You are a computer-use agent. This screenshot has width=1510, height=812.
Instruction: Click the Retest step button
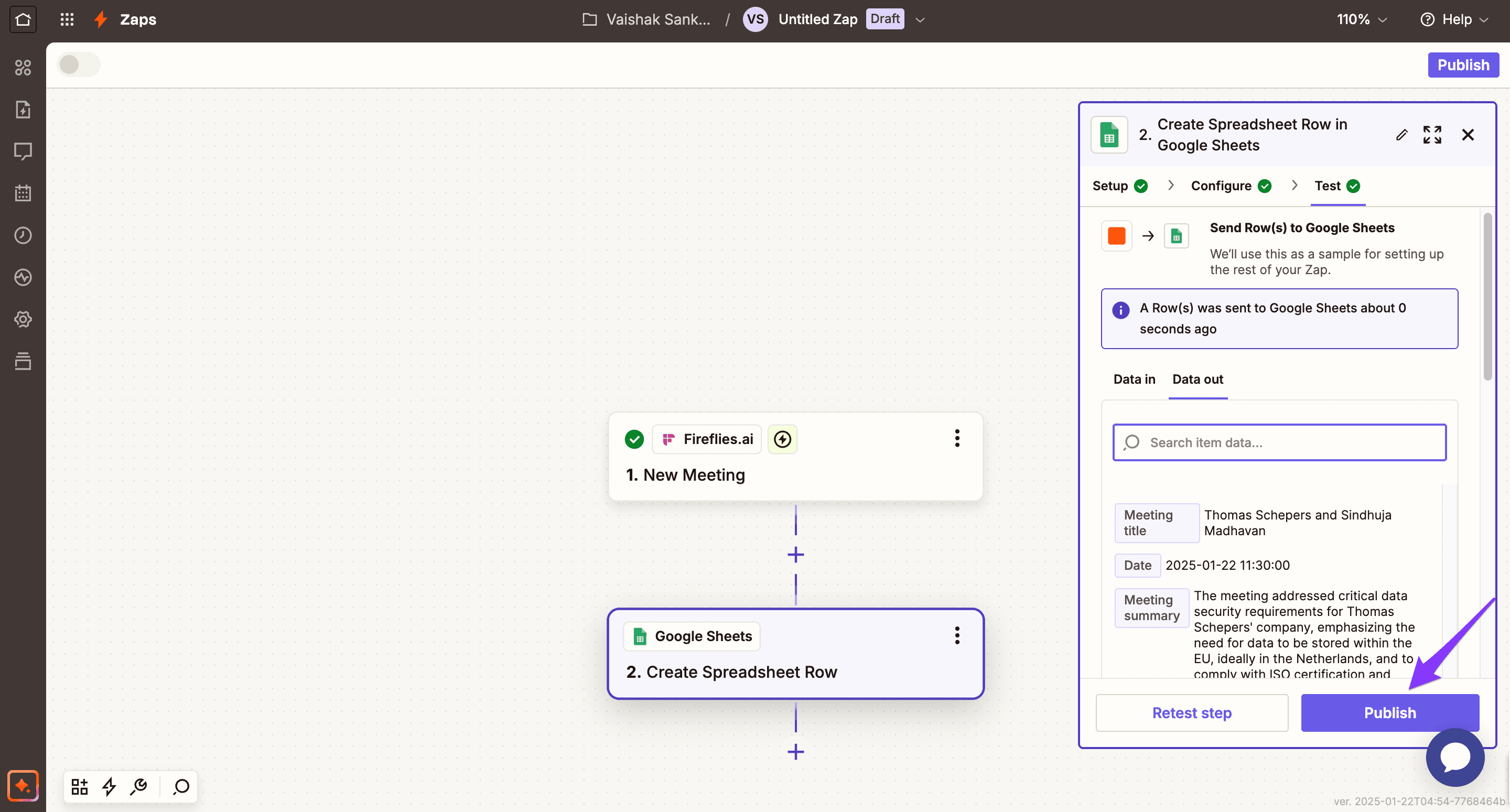pos(1192,712)
